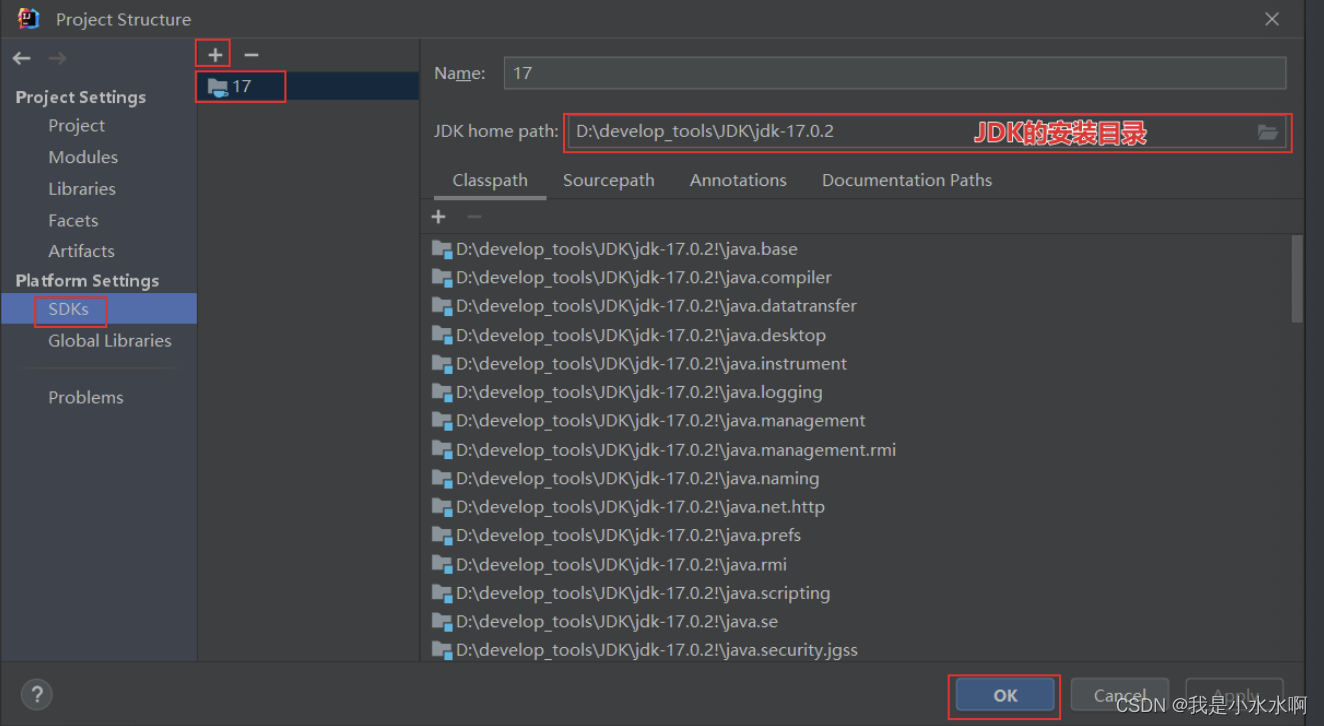Navigate back with left arrow
Viewport: 1324px width, 726px height.
coord(22,59)
